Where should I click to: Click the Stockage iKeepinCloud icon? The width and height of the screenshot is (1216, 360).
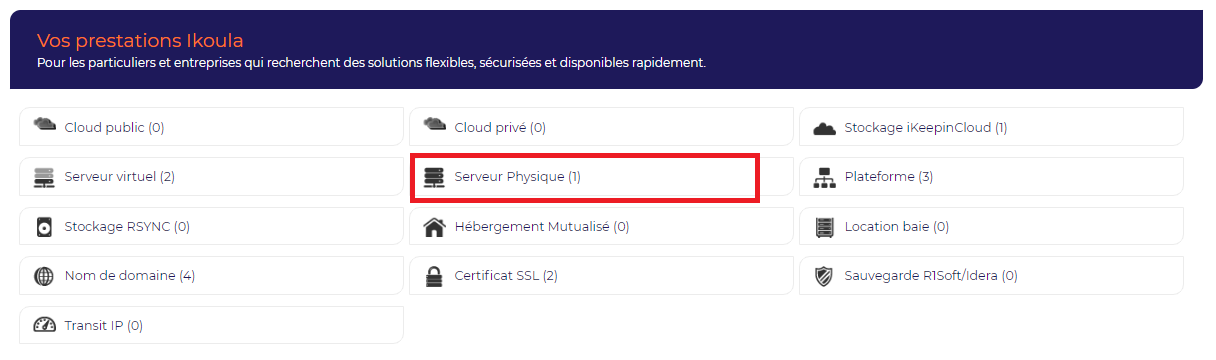(x=824, y=128)
